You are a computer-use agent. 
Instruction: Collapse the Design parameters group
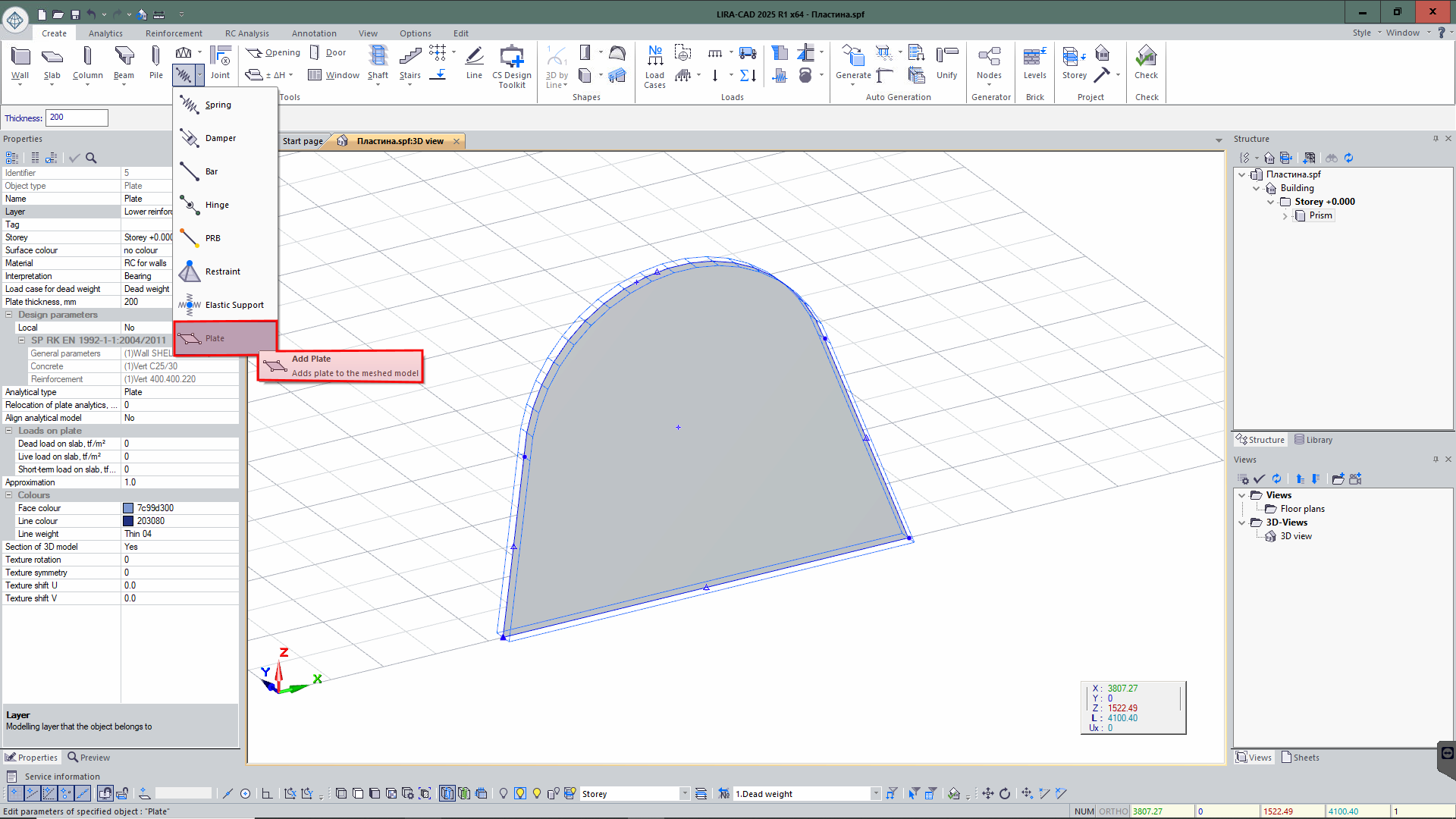(x=9, y=315)
